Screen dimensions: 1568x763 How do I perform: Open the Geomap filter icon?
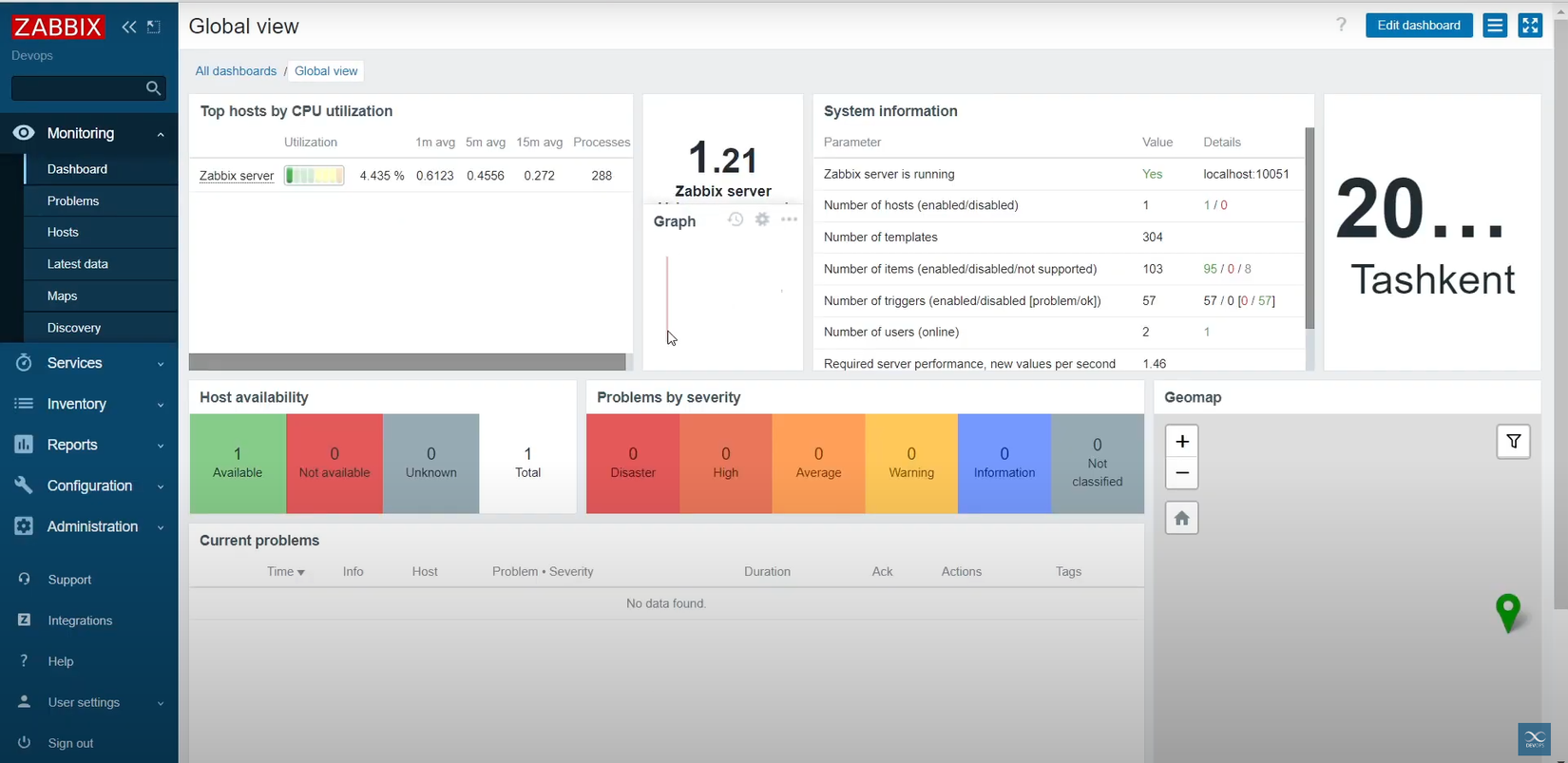click(1514, 441)
